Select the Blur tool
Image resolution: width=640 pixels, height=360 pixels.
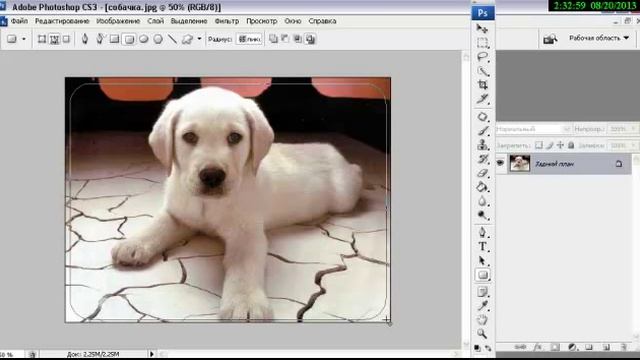tap(482, 201)
